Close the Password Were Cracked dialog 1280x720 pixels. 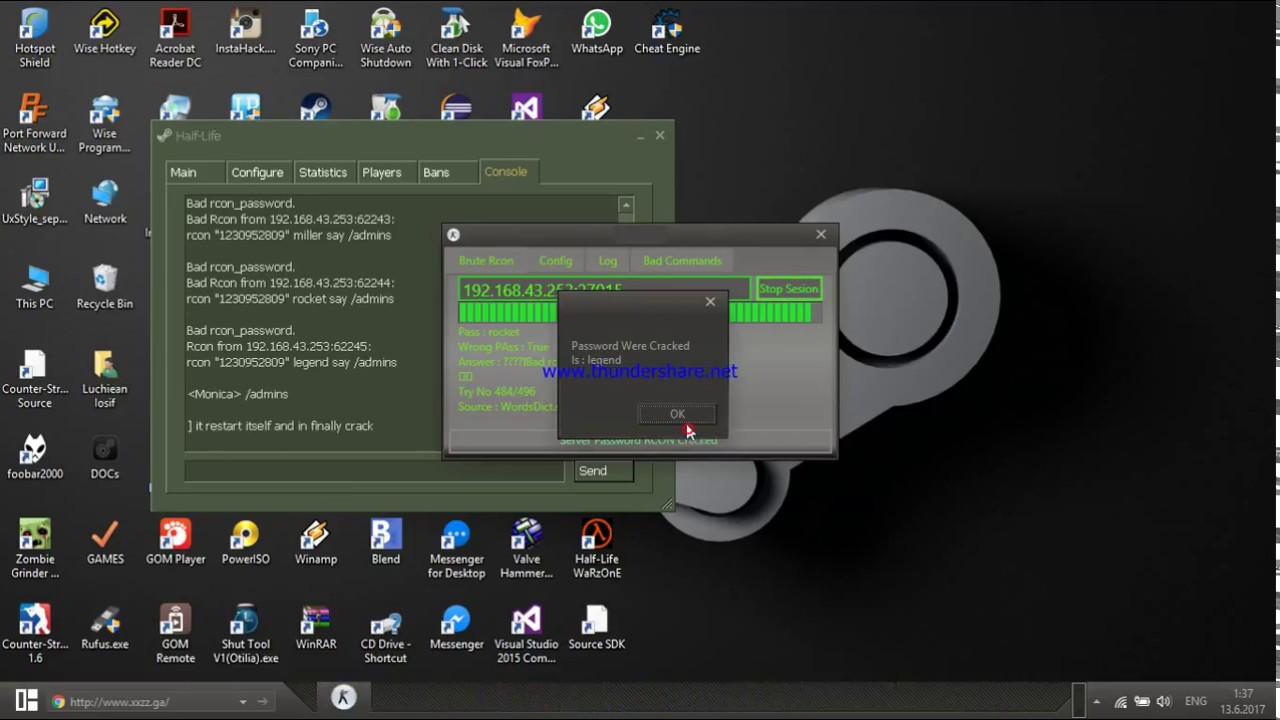point(710,301)
